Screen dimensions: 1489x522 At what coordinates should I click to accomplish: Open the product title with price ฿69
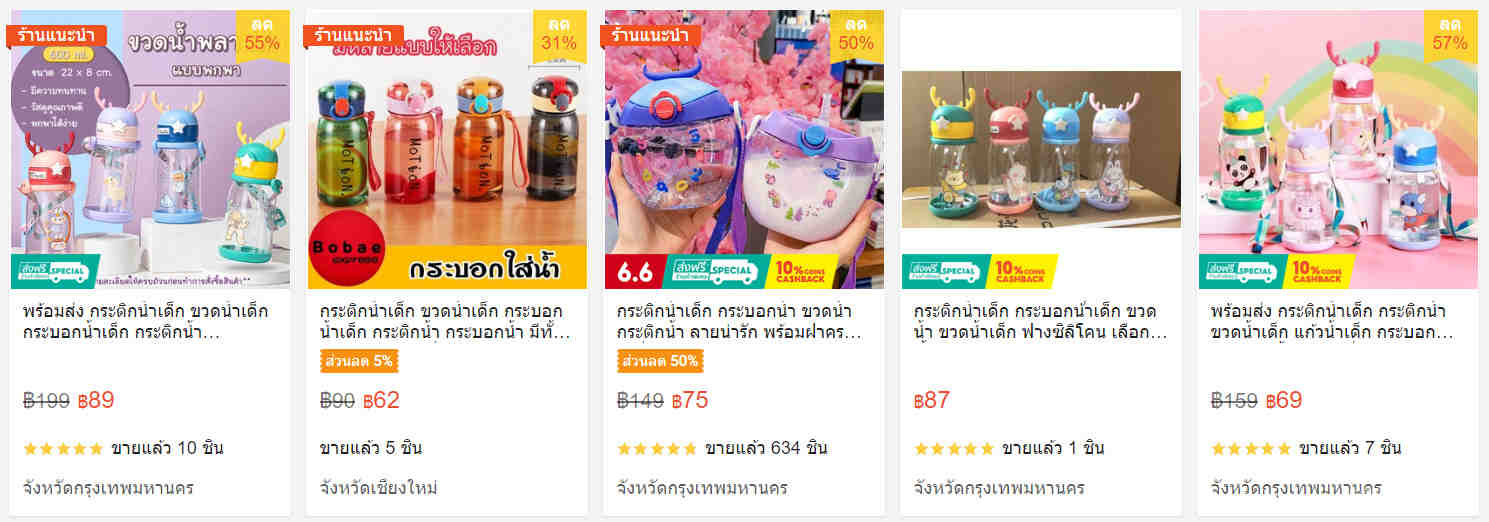click(x=1335, y=321)
